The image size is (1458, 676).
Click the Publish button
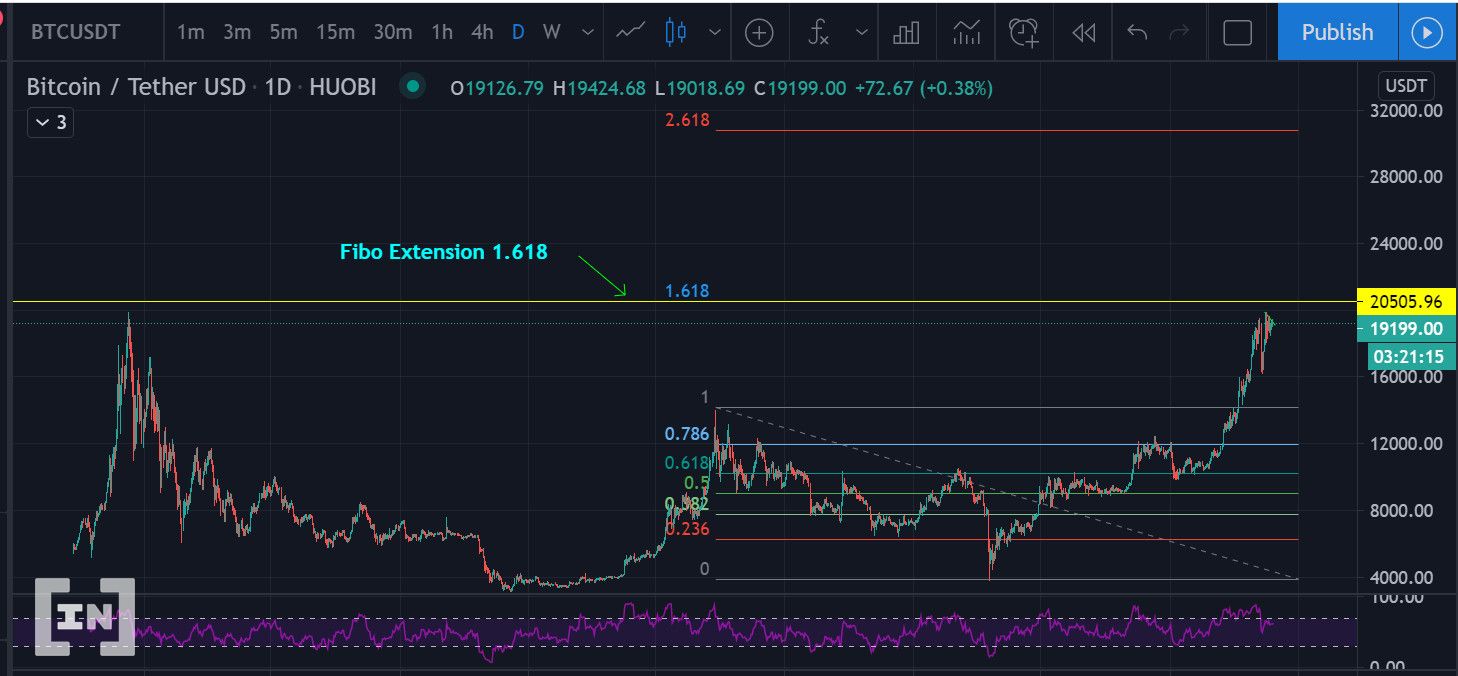(x=1337, y=32)
